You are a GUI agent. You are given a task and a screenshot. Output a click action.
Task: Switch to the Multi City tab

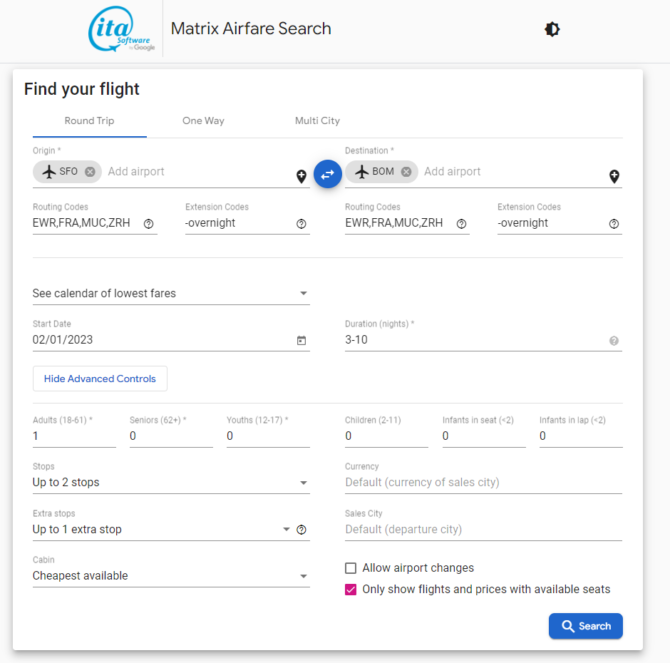tap(317, 121)
